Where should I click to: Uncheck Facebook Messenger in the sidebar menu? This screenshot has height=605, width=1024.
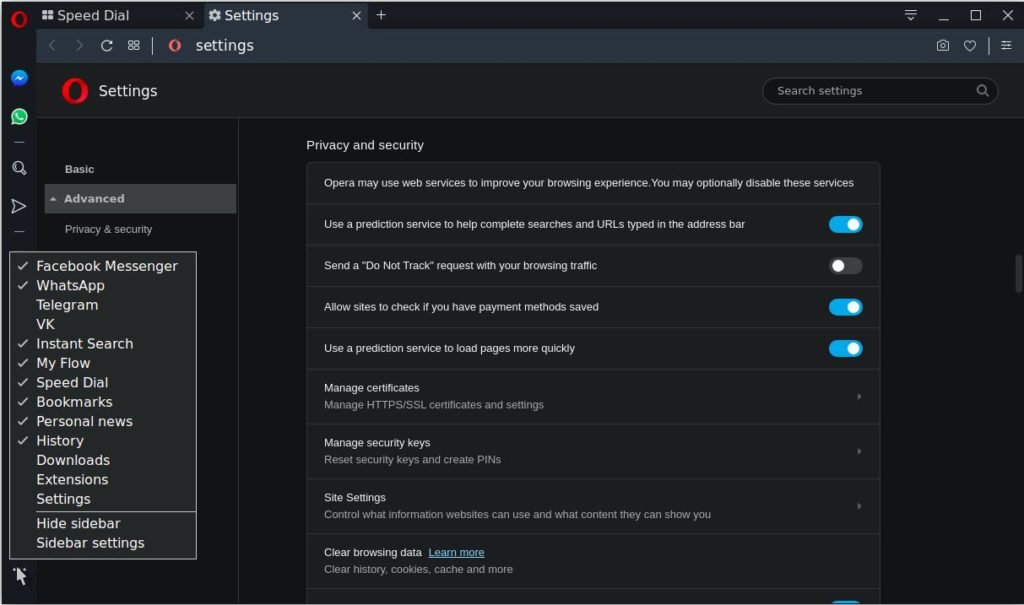[103, 266]
